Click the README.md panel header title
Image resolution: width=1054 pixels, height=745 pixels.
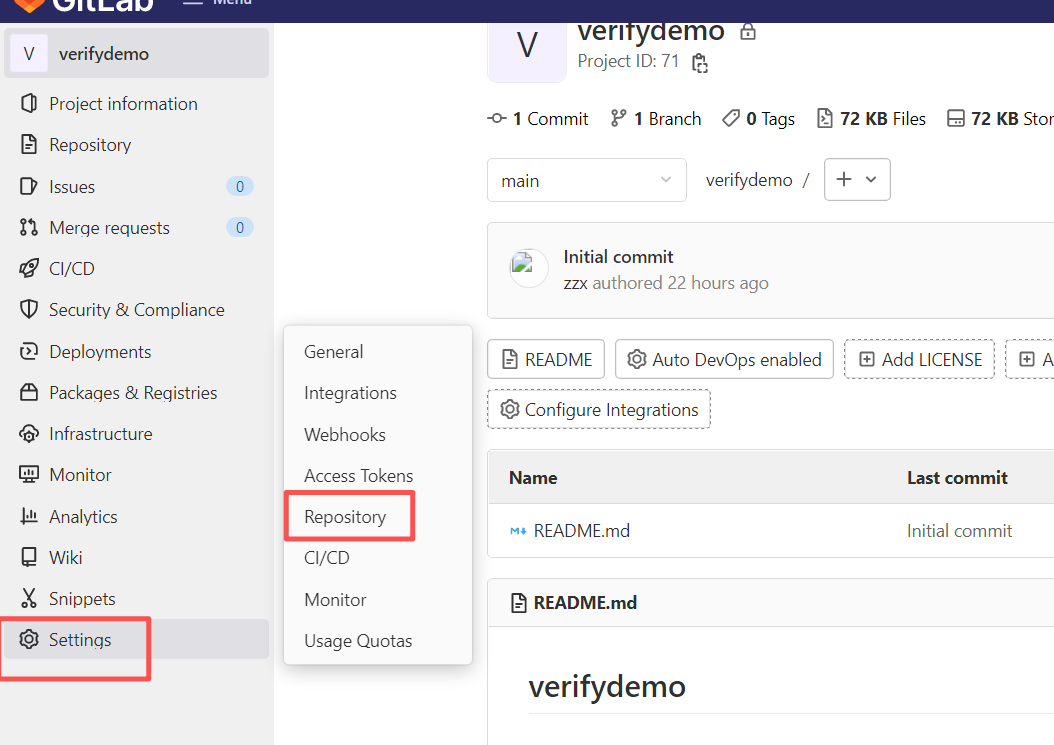point(585,602)
